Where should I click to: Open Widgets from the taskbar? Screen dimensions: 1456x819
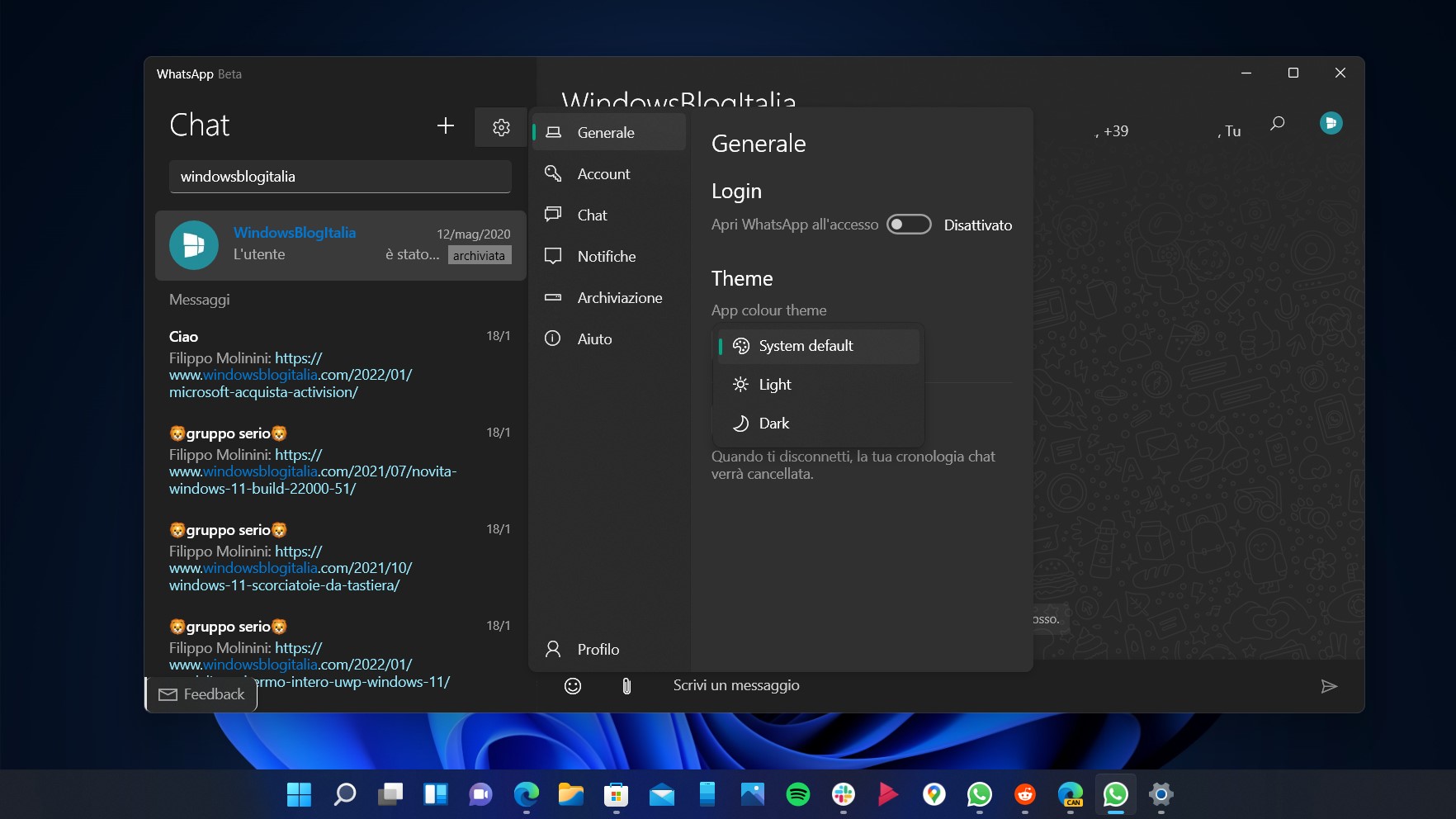[x=435, y=795]
